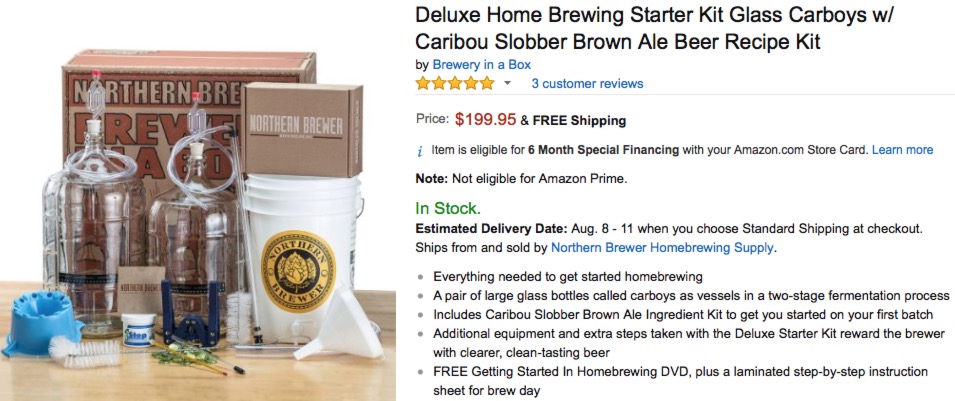Visit Northern Brewer Homebrewing Supply seller link

point(663,247)
